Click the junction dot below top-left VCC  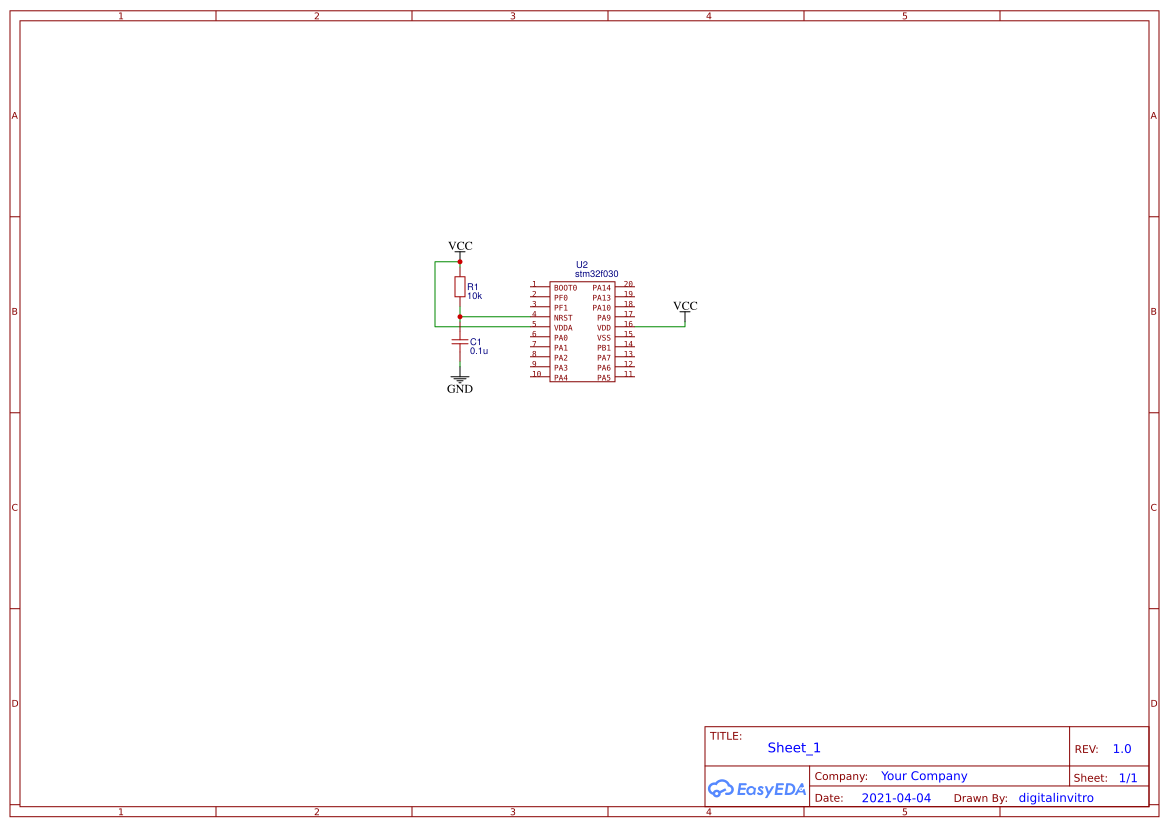(460, 262)
